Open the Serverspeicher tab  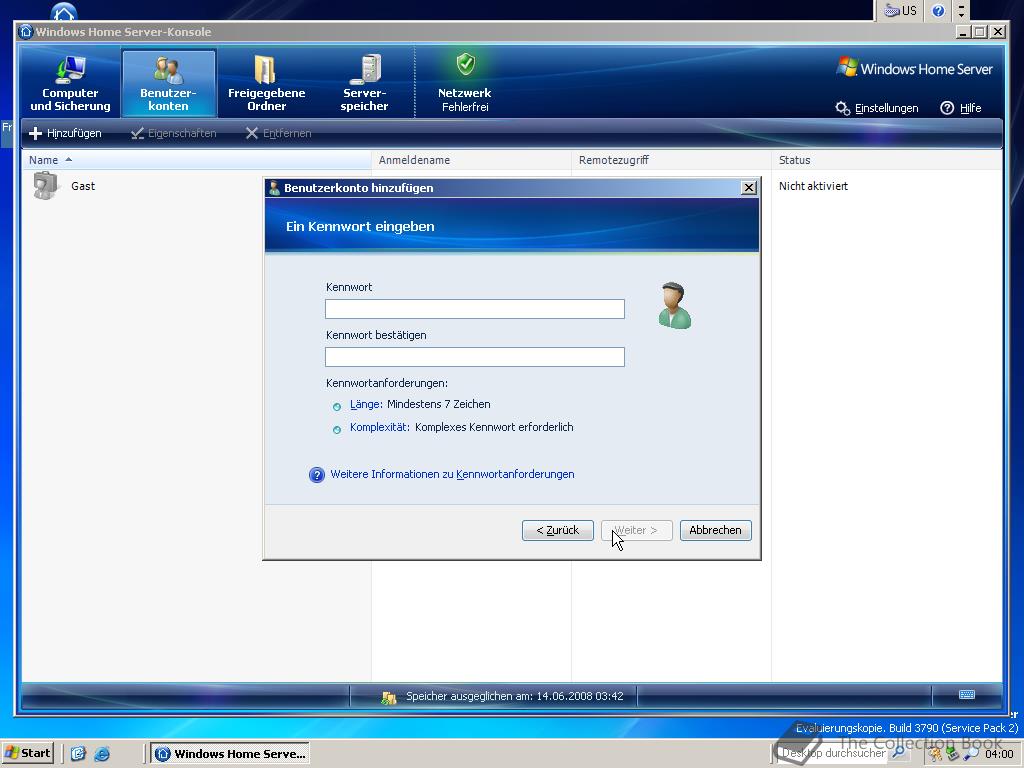pyautogui.click(x=364, y=83)
